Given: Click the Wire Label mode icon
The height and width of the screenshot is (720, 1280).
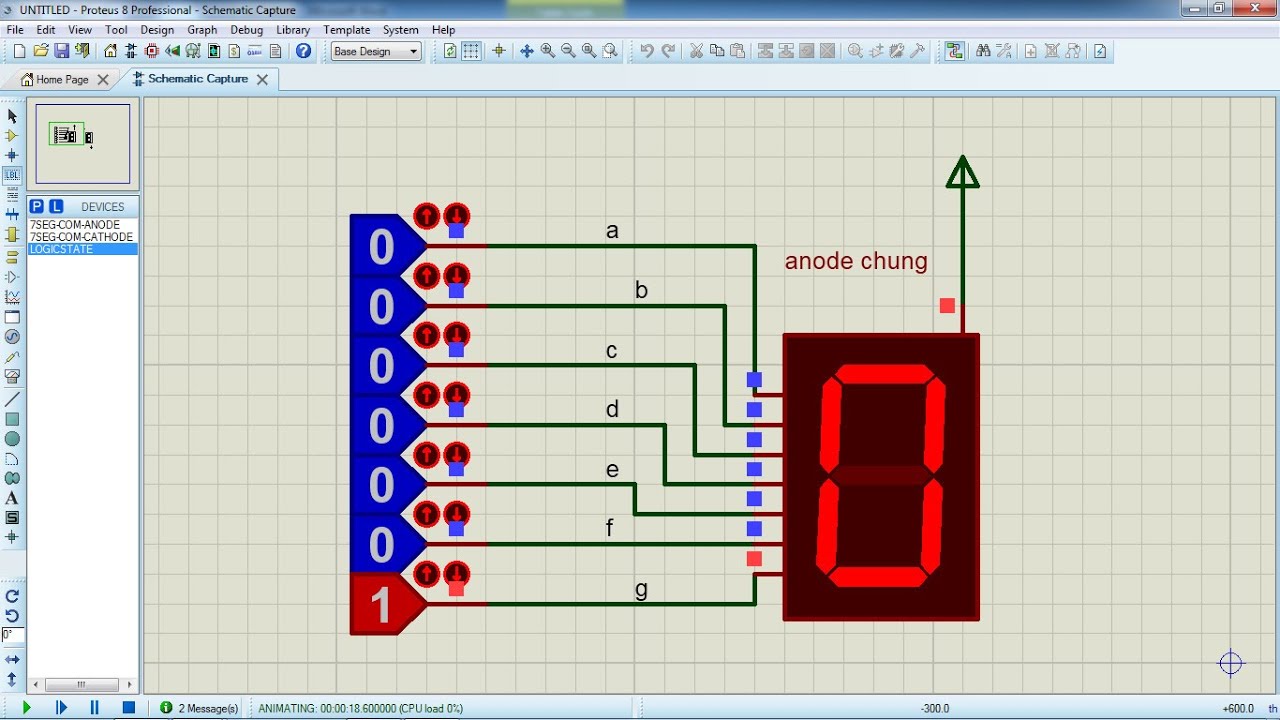Looking at the screenshot, I should [12, 175].
